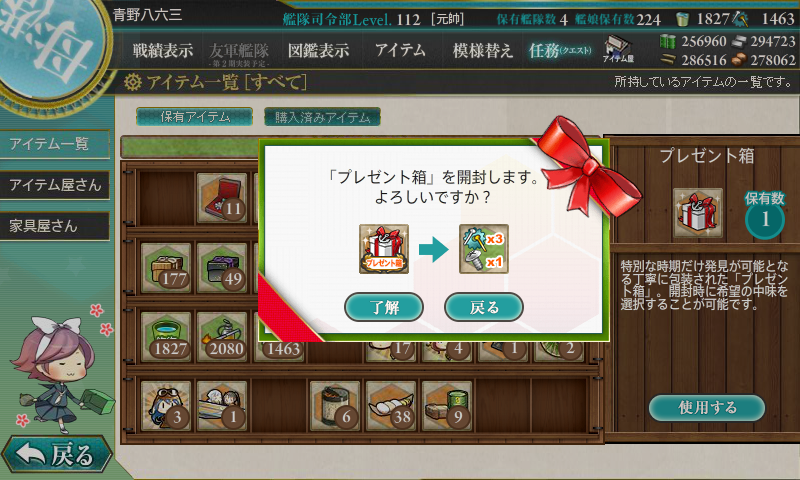Click the red box item with count 11
800x480 pixels.
click(222, 197)
